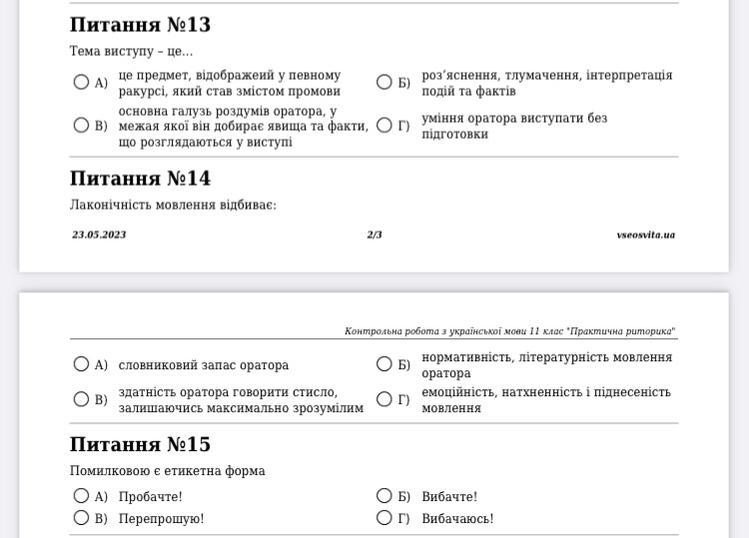Click the Питання №14 heading
Viewport: 749px width, 538px height.
click(140, 179)
